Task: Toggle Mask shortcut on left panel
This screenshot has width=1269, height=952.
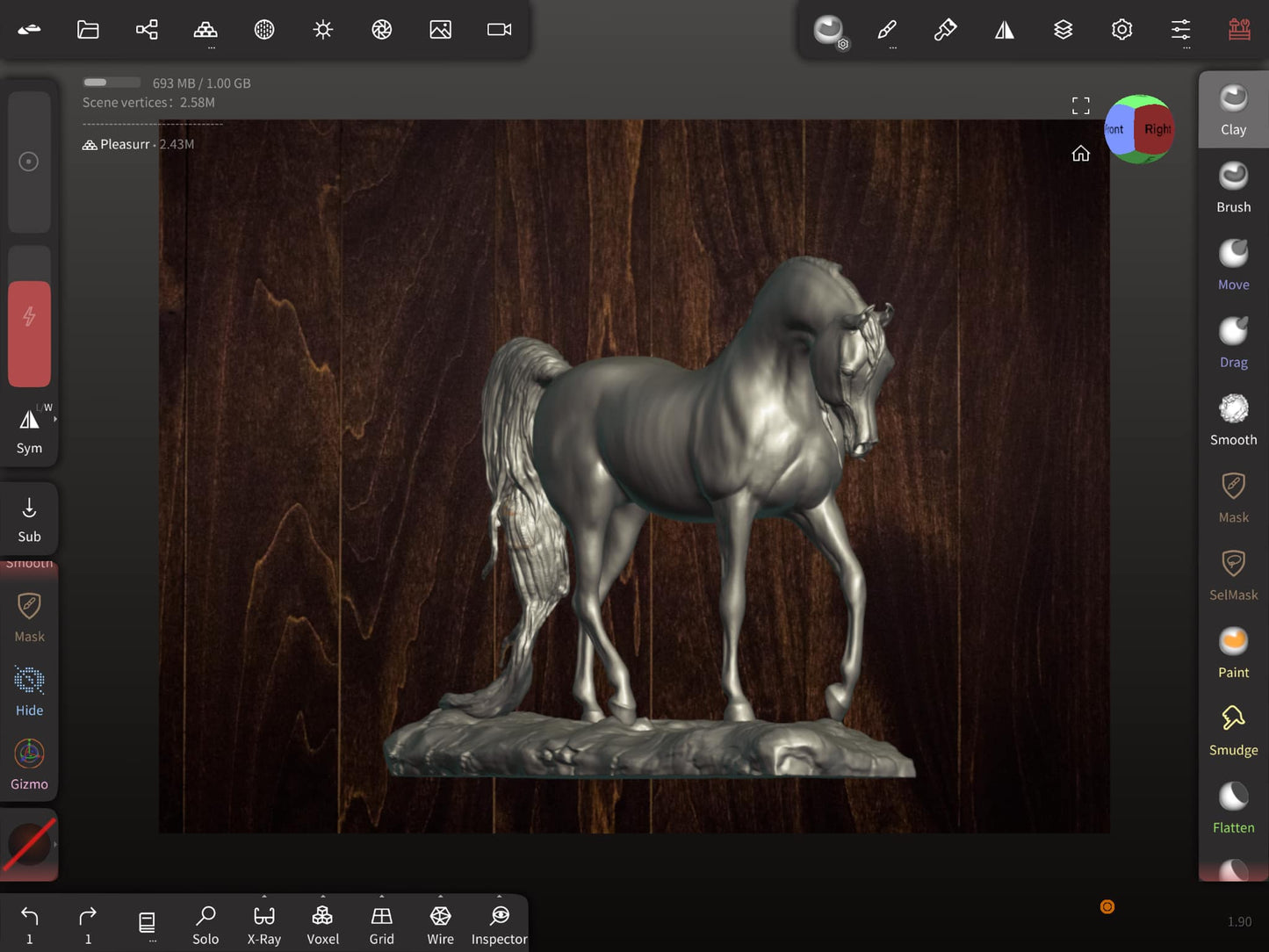Action: tap(29, 617)
